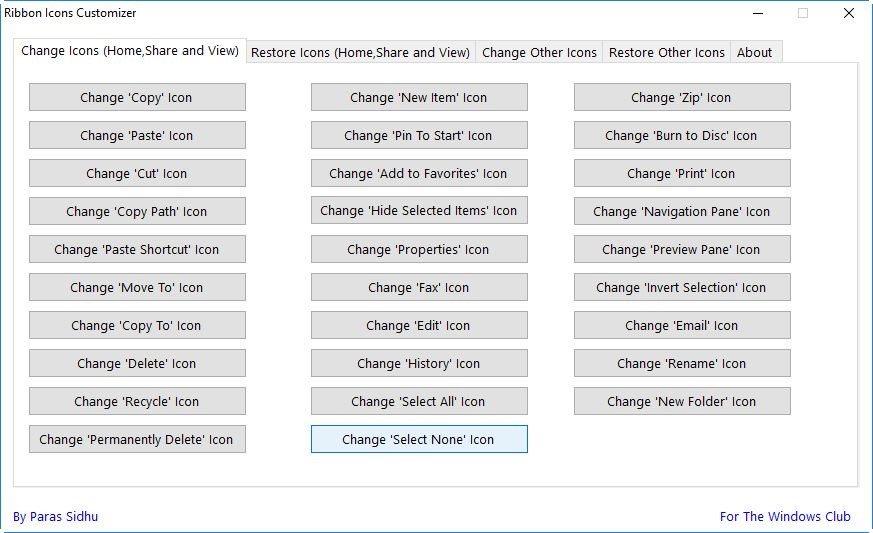Image resolution: width=873 pixels, height=533 pixels.
Task: Select Change 'Navigation Pane' Icon button
Action: (682, 211)
